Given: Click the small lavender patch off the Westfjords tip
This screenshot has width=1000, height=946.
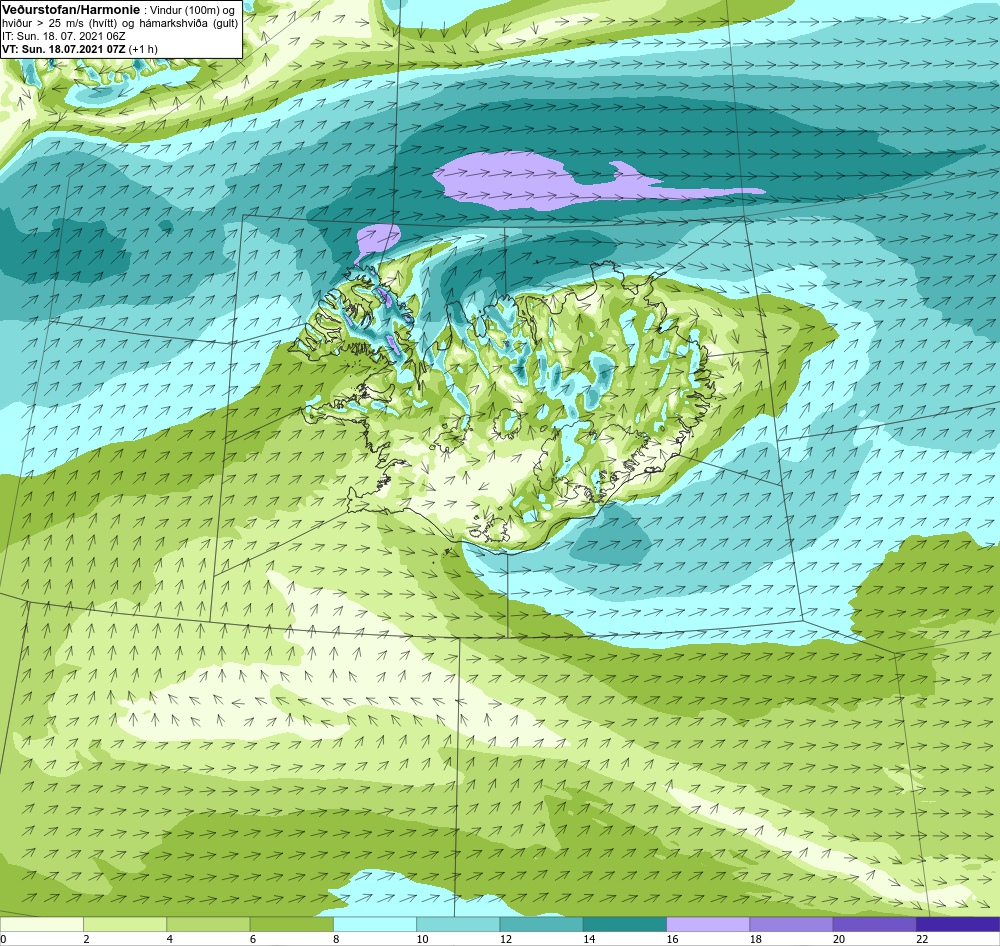Looking at the screenshot, I should click(376, 241).
